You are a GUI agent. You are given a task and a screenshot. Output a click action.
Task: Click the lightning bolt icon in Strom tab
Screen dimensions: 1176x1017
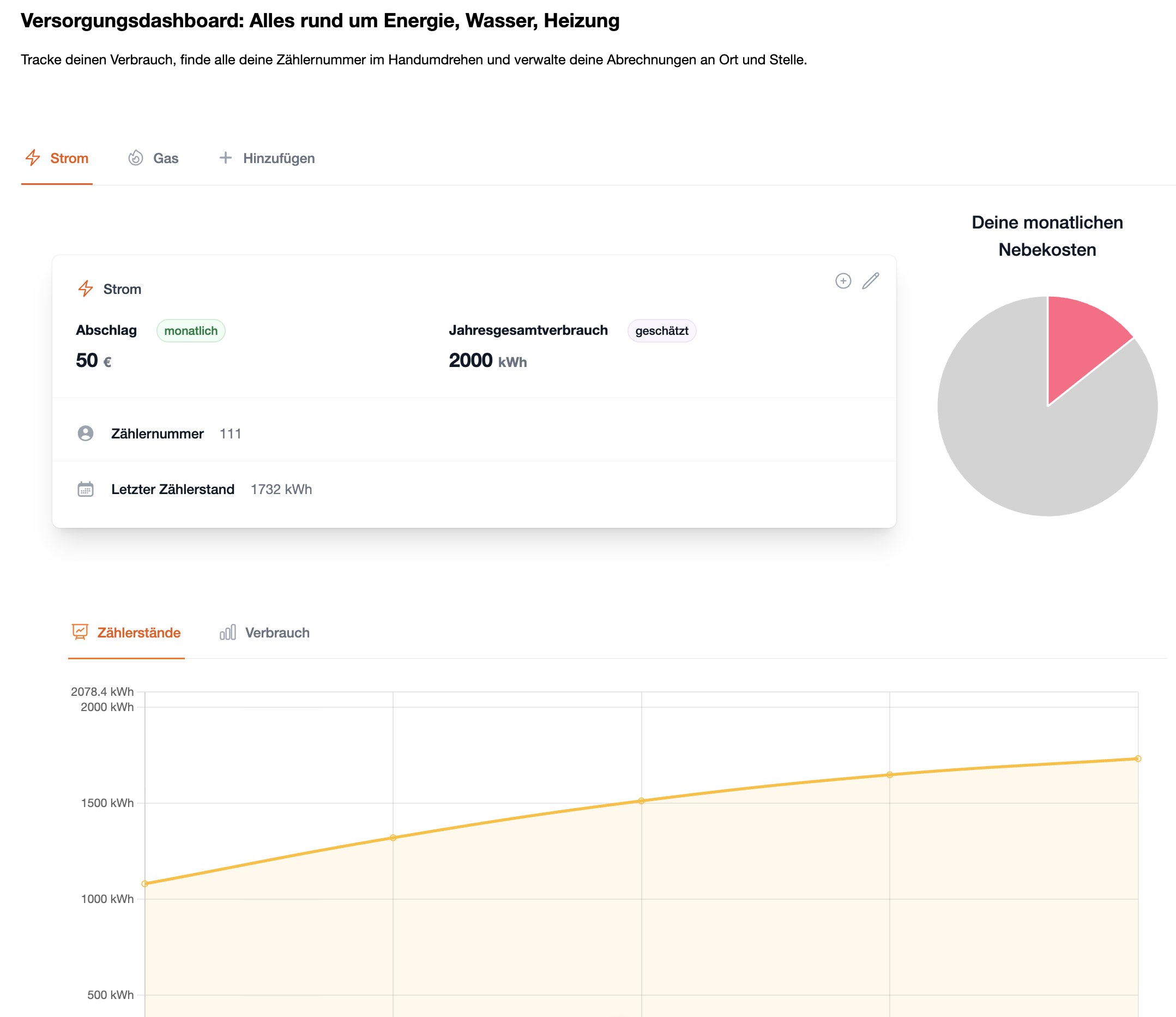pyautogui.click(x=33, y=158)
